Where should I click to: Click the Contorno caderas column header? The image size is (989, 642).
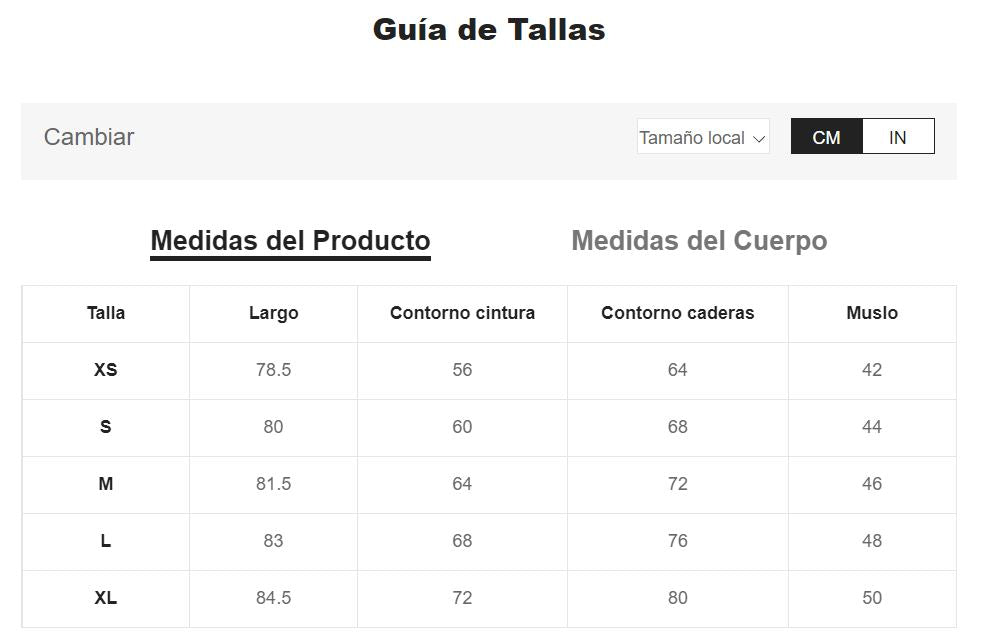point(677,313)
